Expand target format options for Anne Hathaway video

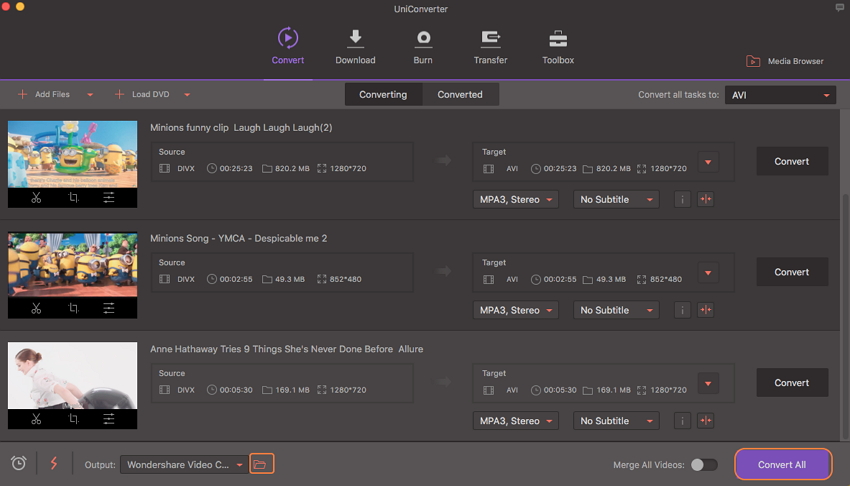708,384
